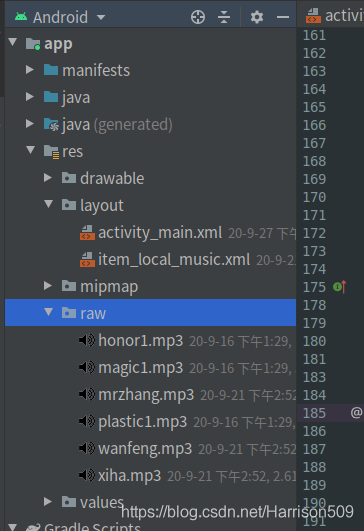
Task: Click the wanfeng.mp3 audio icon
Action: coord(87,448)
